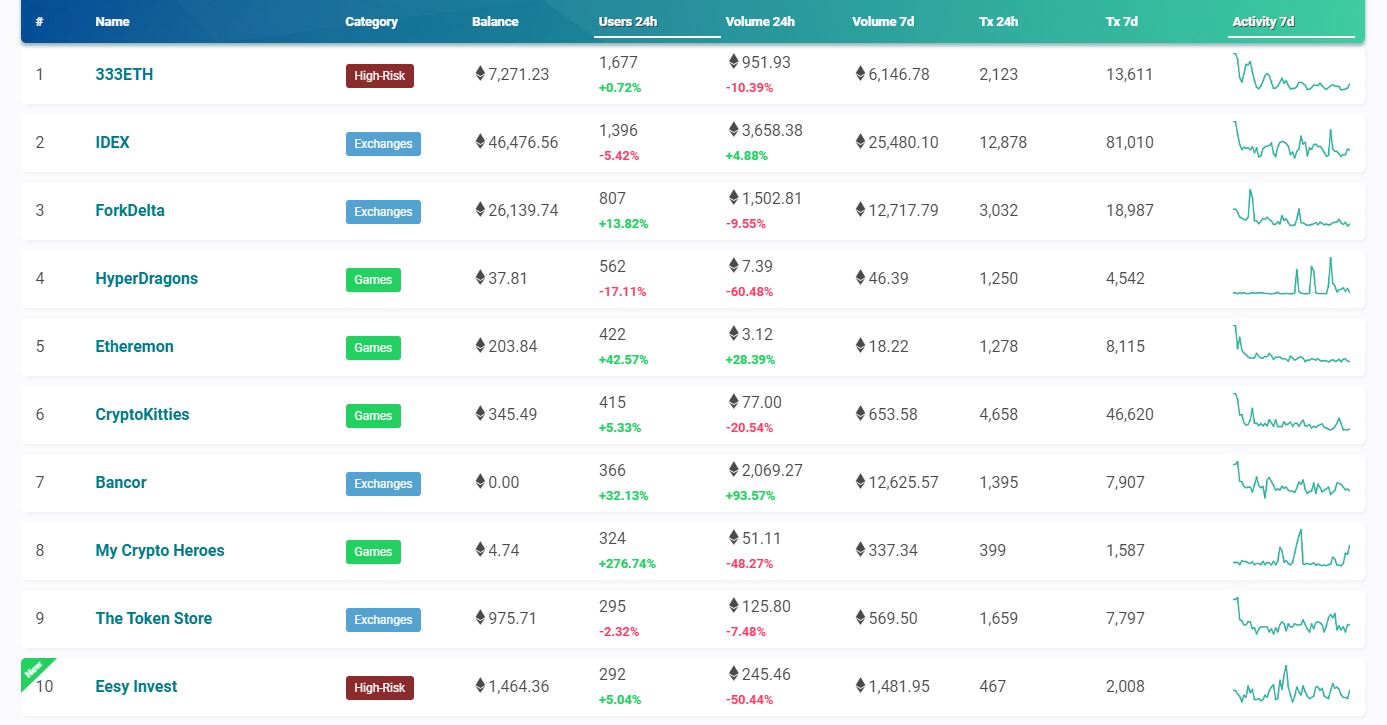Viewport: 1387px width, 725px height.
Task: Click ForkDelta's activity sparkline chart
Action: pos(1292,208)
